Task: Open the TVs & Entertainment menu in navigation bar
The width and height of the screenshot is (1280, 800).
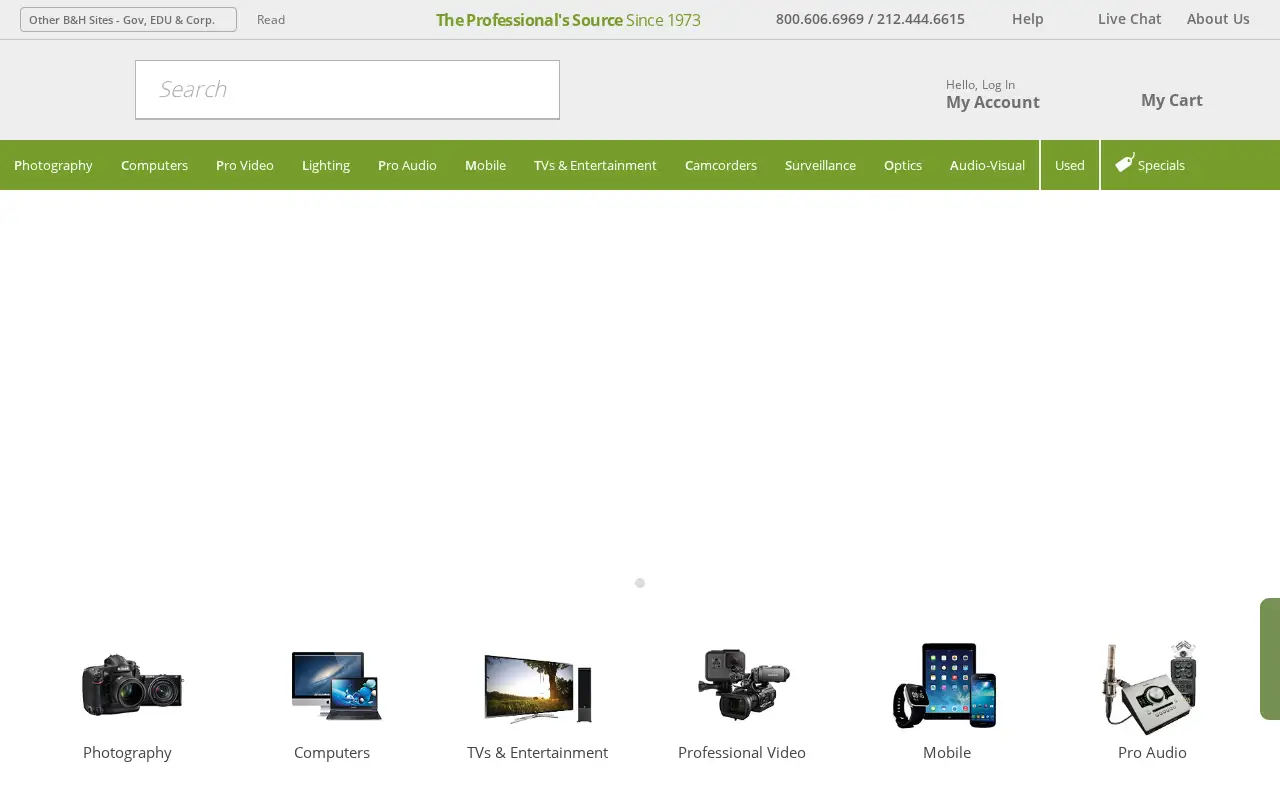Action: 595,165
